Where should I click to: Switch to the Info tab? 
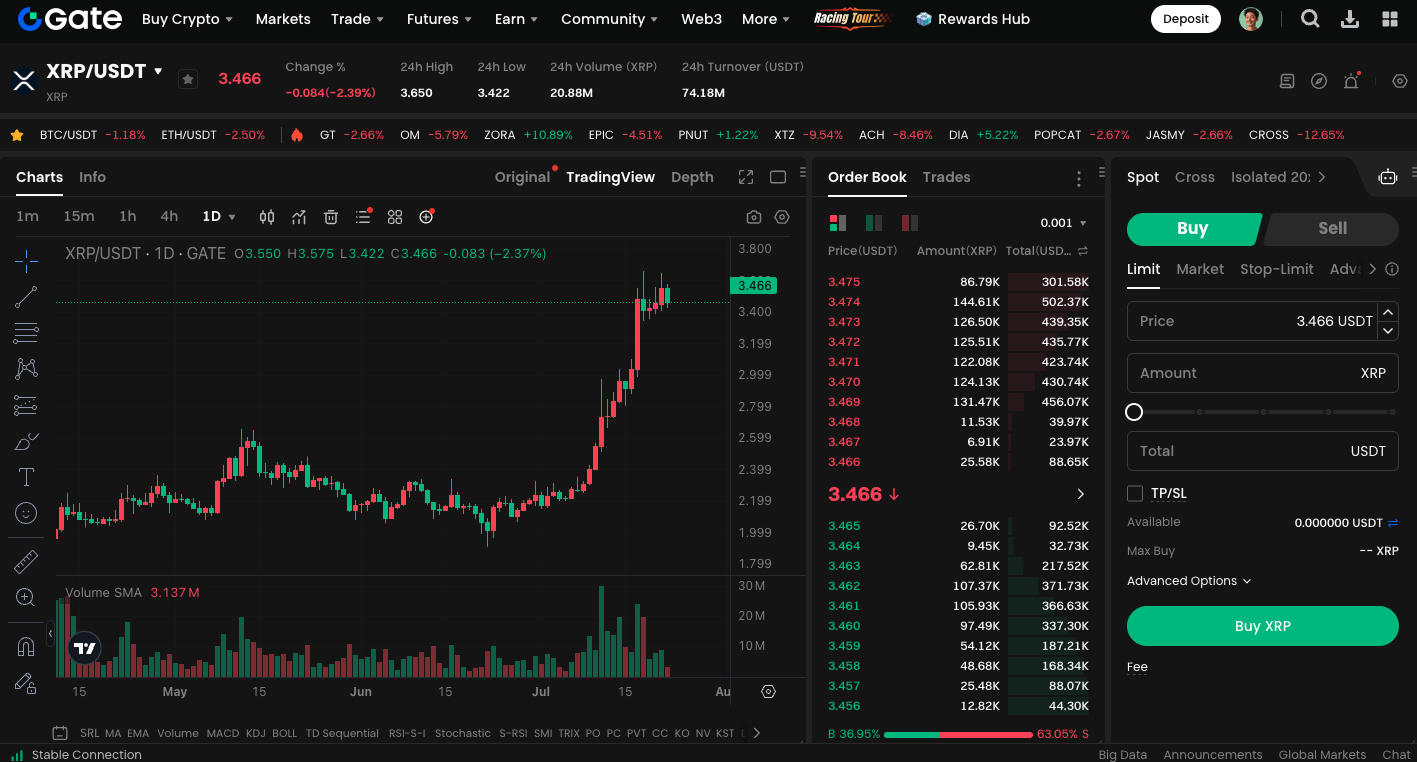pyautogui.click(x=92, y=177)
